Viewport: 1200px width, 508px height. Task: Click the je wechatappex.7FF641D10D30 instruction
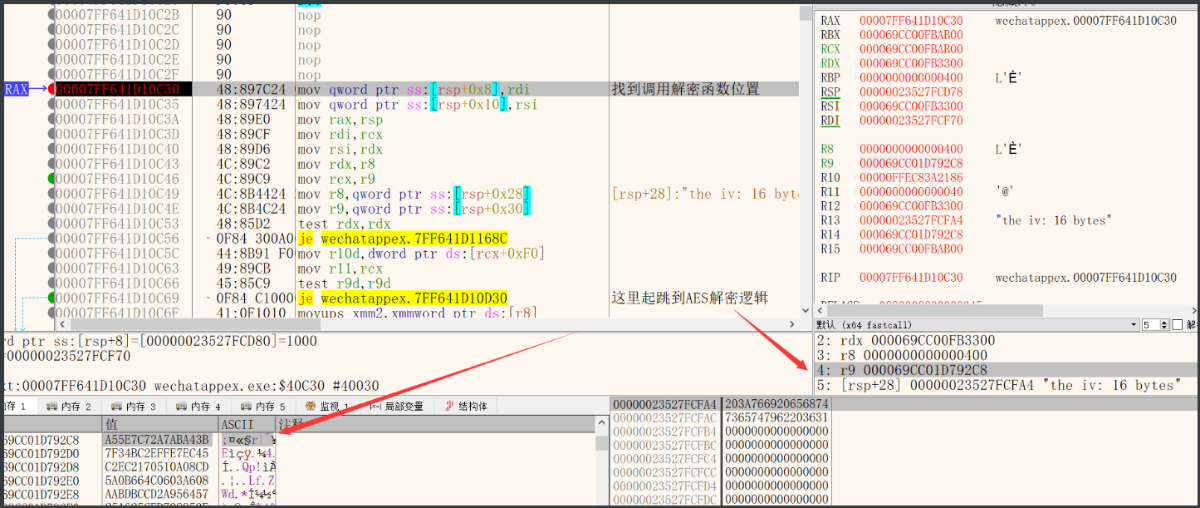[404, 299]
